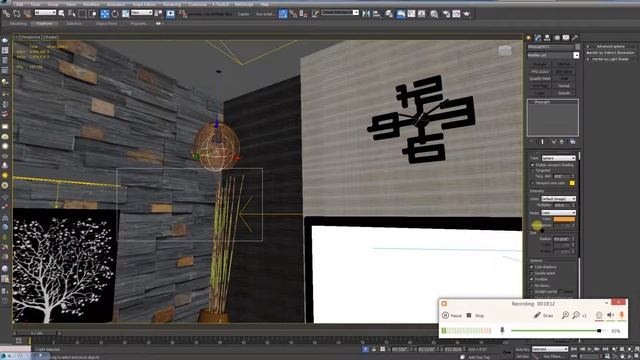Click the object name field in Modify panel
640x360 pixels.
(550, 47)
